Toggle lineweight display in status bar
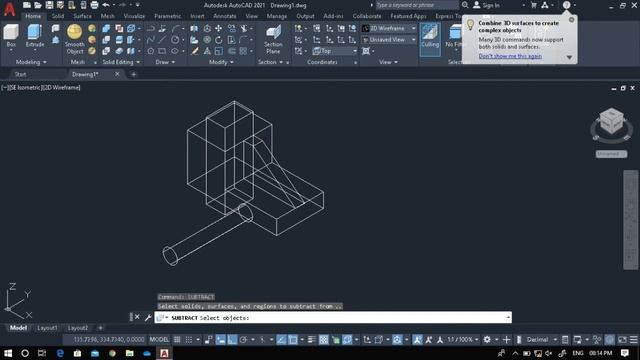640x360 pixels. click(x=312, y=340)
